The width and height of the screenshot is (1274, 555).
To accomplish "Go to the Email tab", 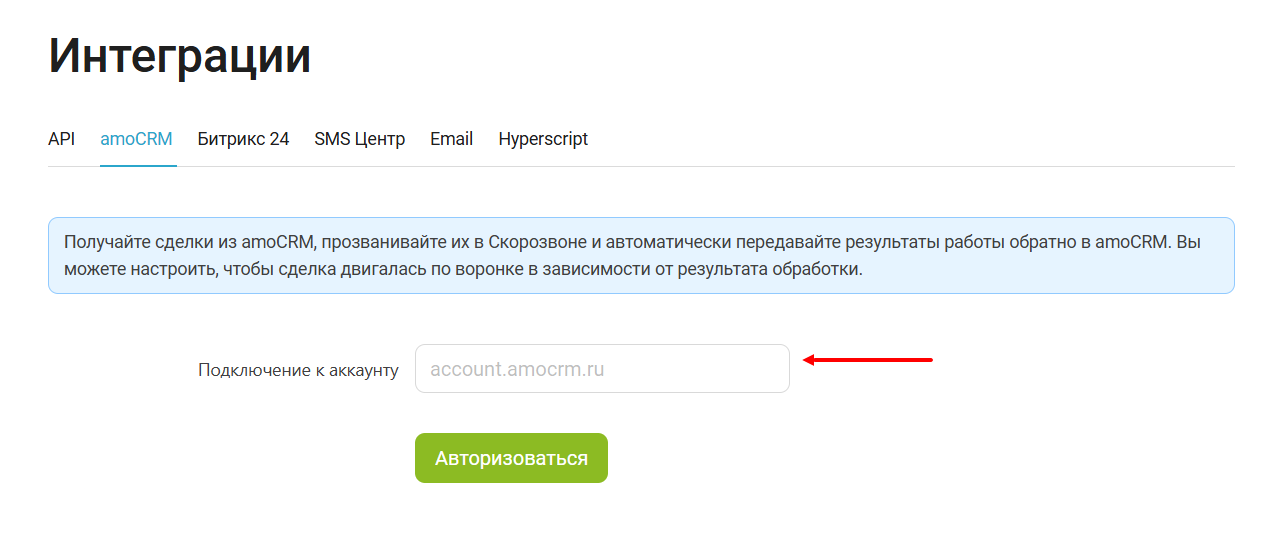I will coord(451,139).
